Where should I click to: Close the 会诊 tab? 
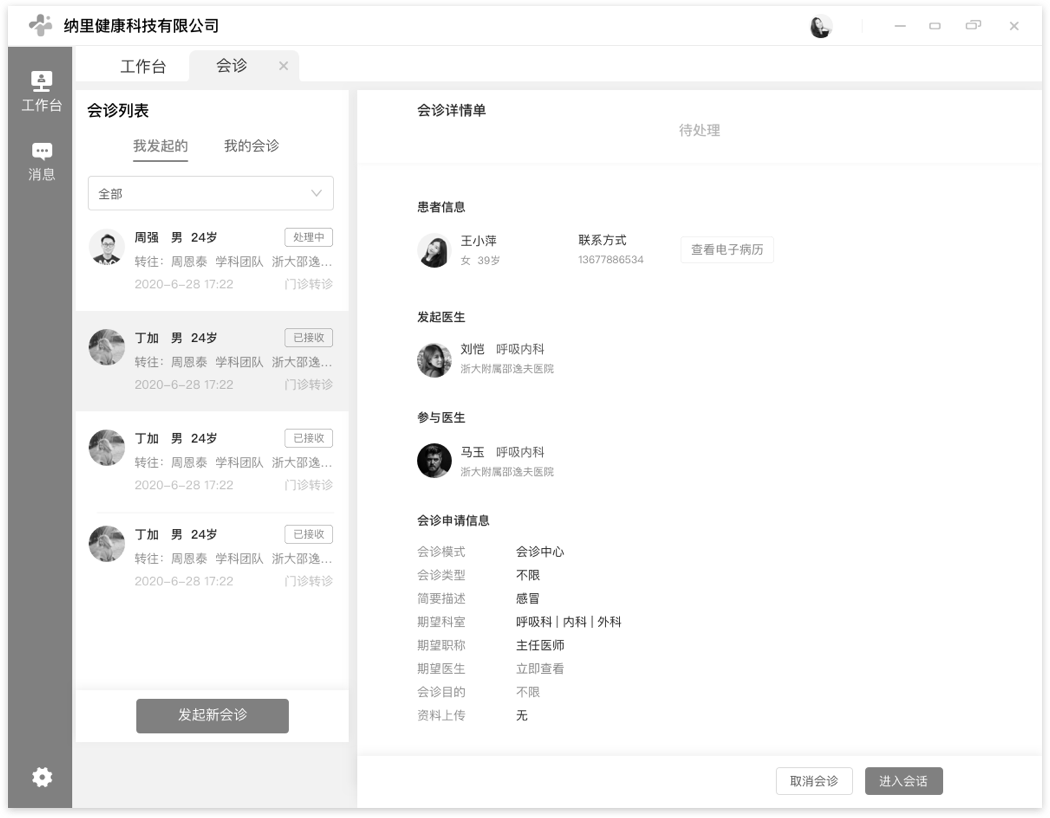coord(282,66)
